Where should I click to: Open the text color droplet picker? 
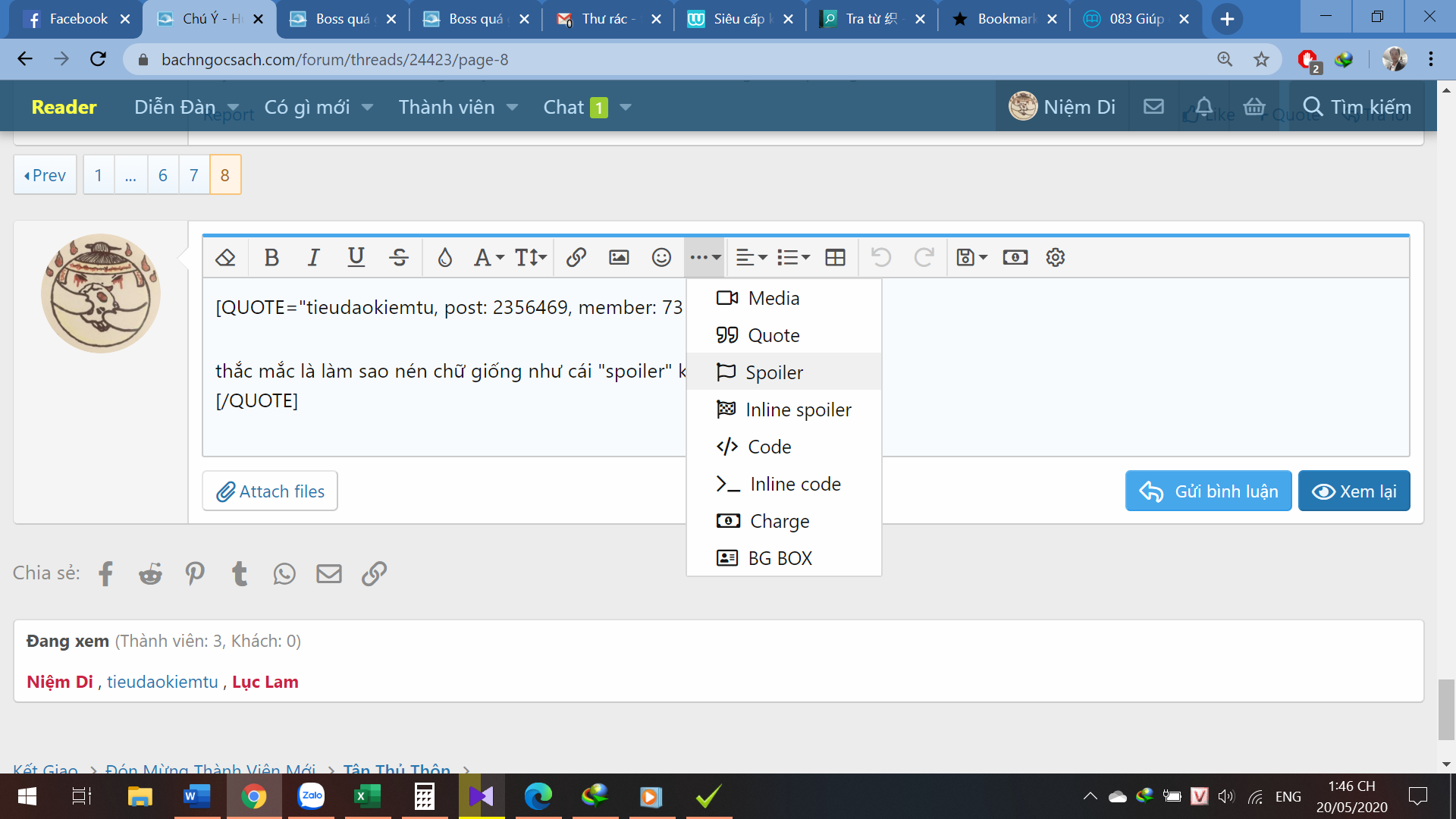(445, 258)
